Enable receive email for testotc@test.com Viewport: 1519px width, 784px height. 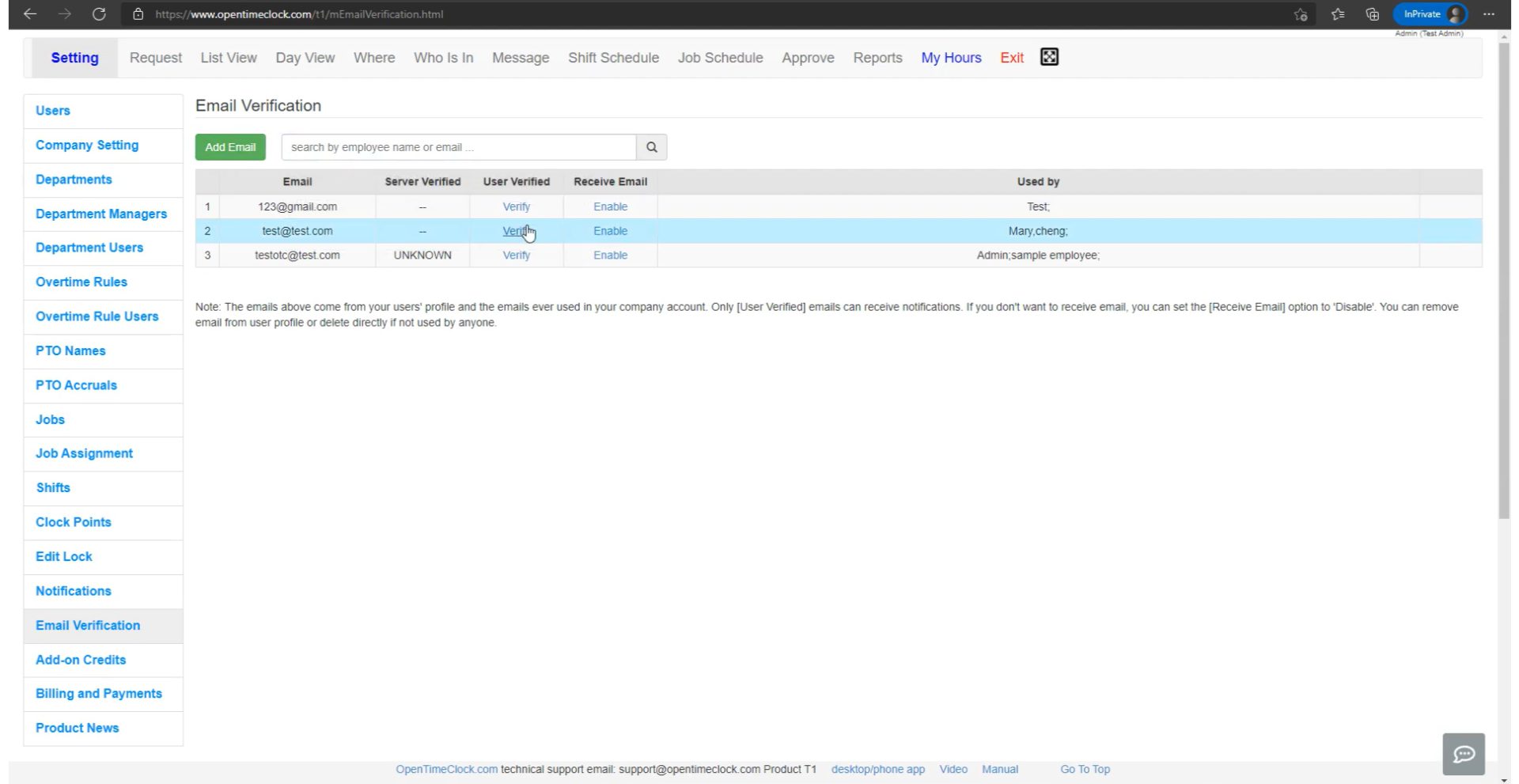609,255
